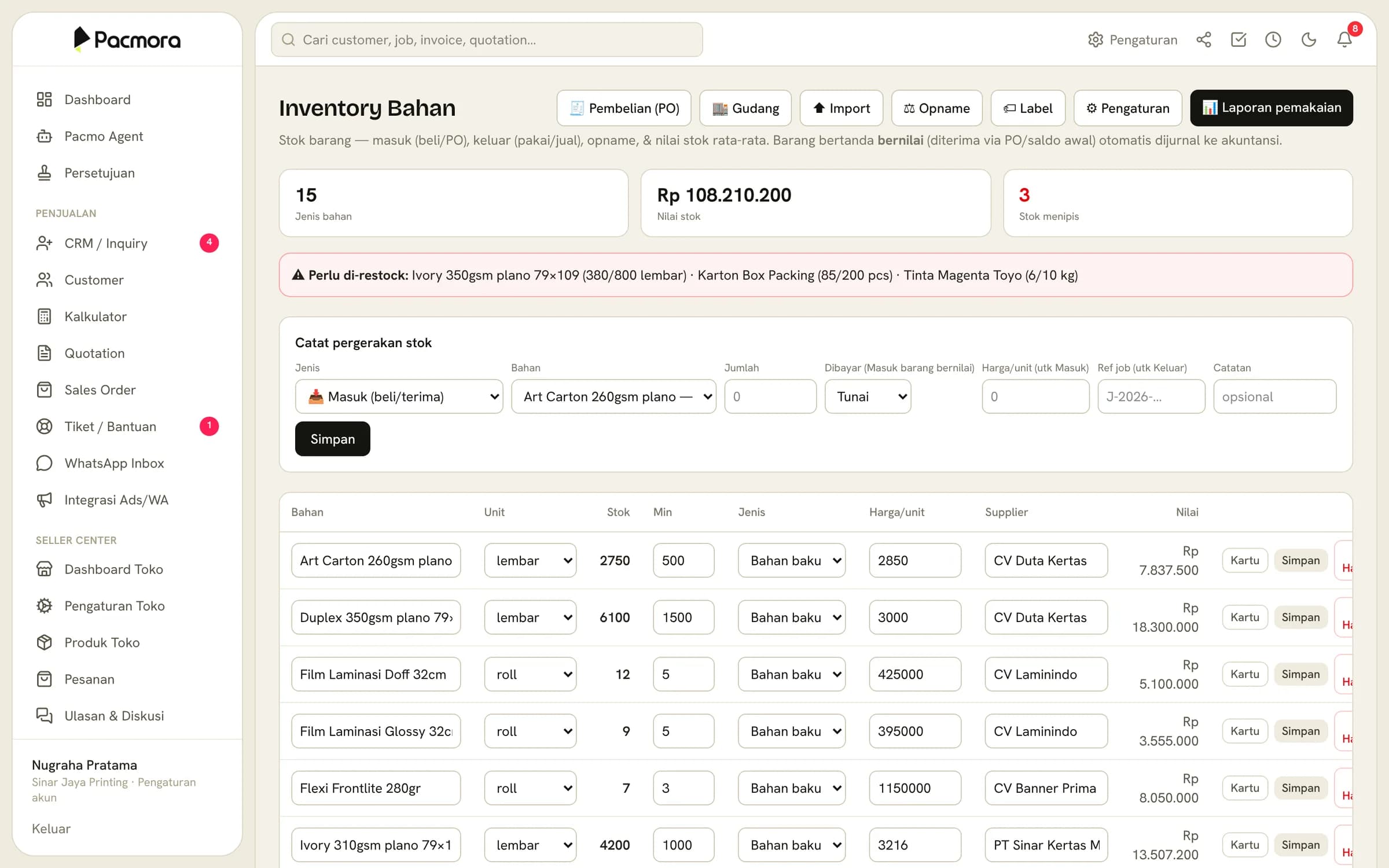Open WhatsApp Inbox
Screen dimensions: 1389x868
coord(127,463)
